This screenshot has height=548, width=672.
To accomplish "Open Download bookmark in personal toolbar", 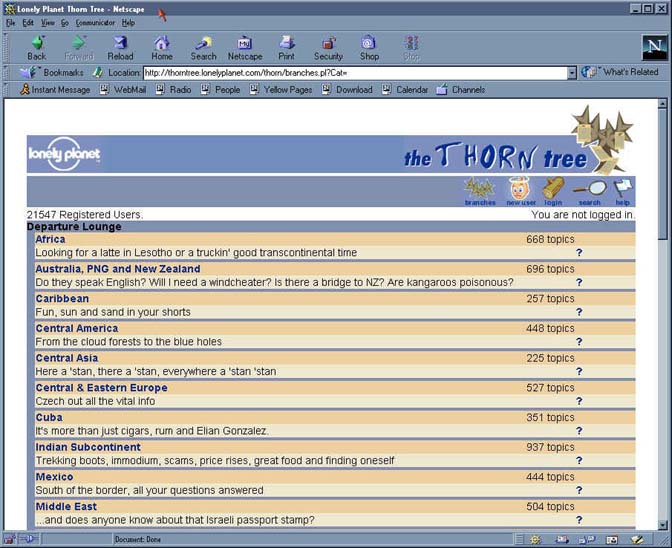I will [x=347, y=90].
